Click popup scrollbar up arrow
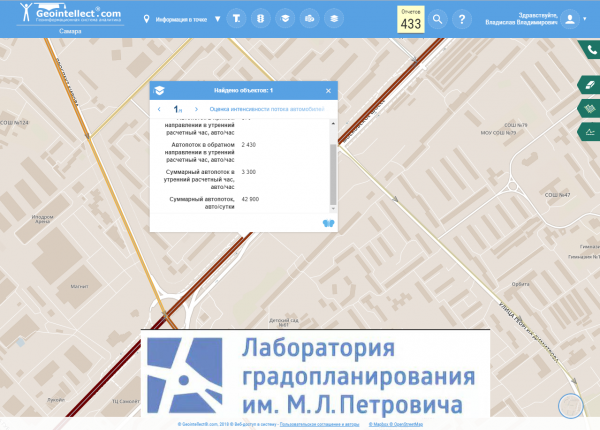This screenshot has width=600, height=430. (x=333, y=123)
